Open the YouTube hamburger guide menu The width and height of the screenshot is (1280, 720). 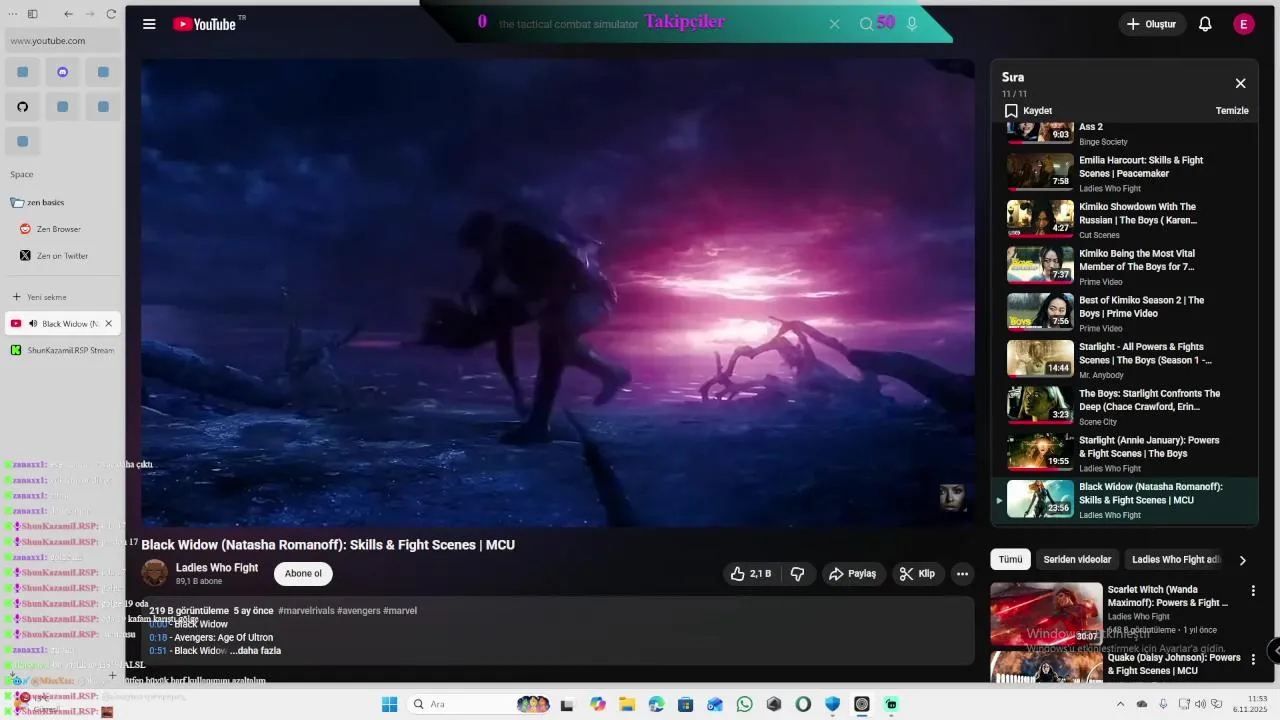point(149,24)
